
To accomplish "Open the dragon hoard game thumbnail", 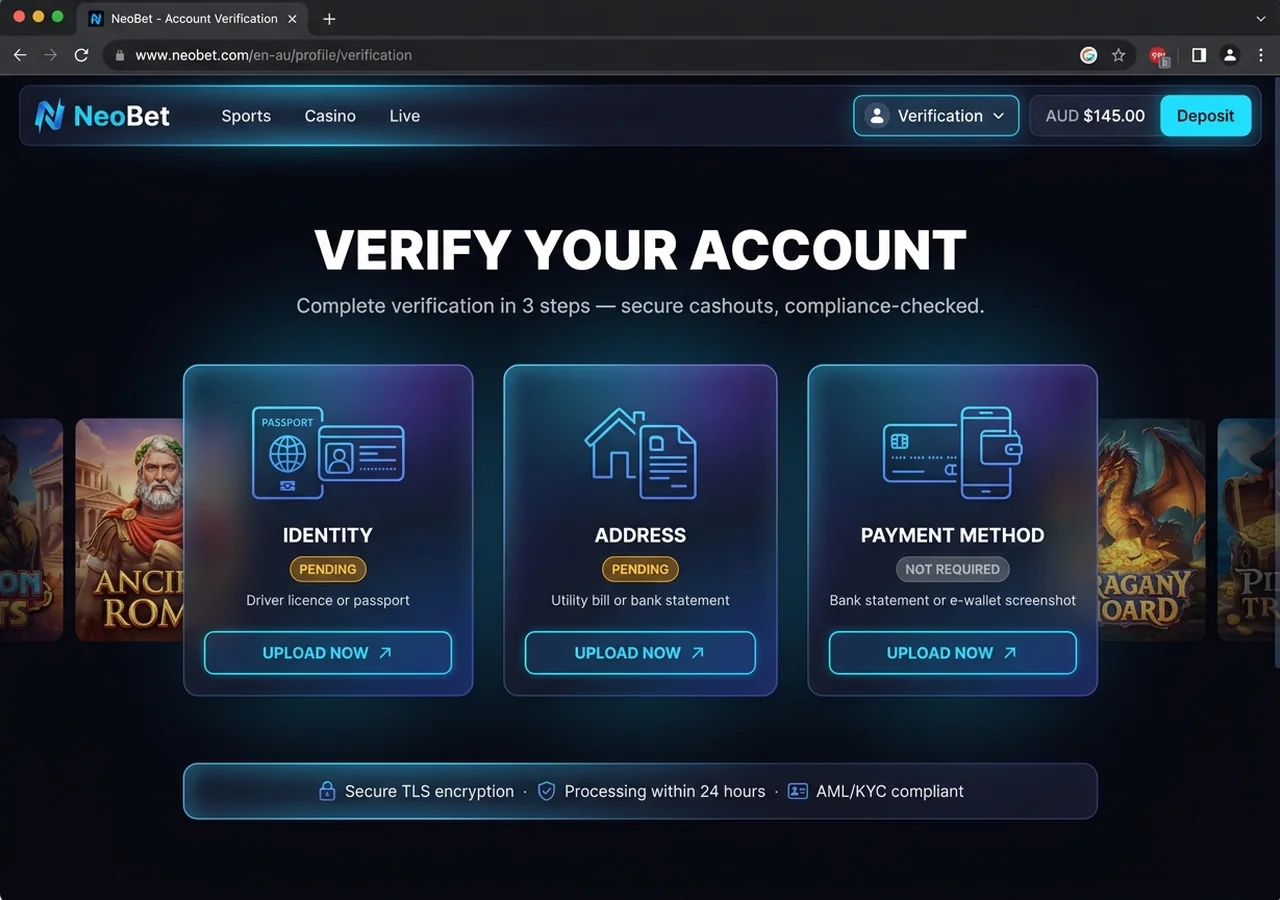I will click(1151, 530).
